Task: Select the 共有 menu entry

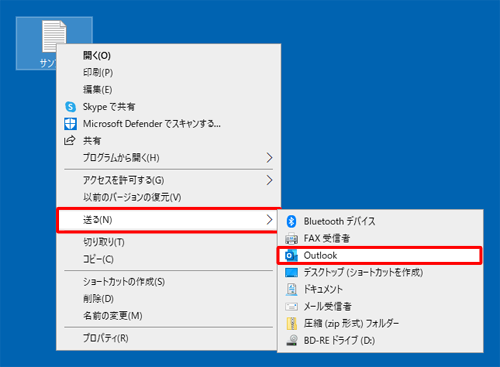Action: point(169,141)
